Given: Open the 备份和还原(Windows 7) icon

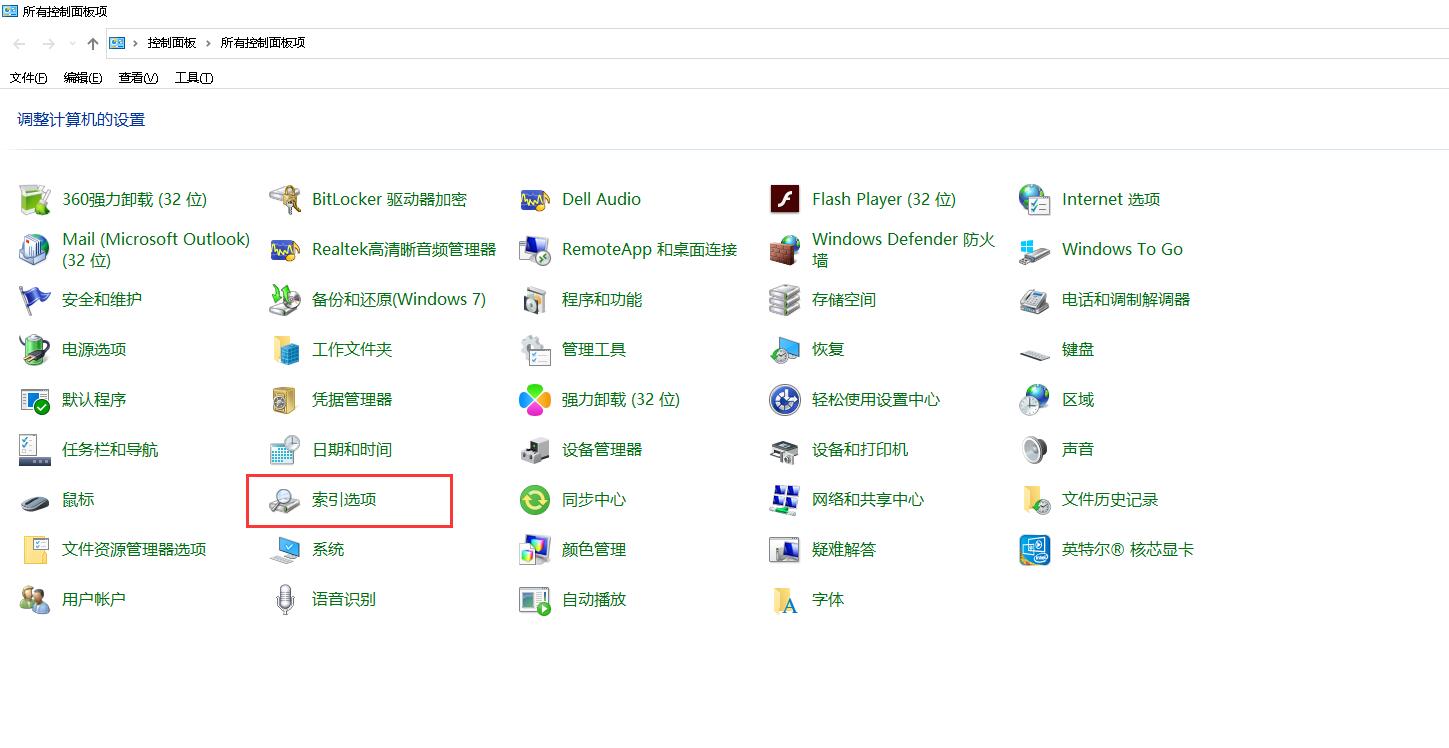Looking at the screenshot, I should pos(285,299).
